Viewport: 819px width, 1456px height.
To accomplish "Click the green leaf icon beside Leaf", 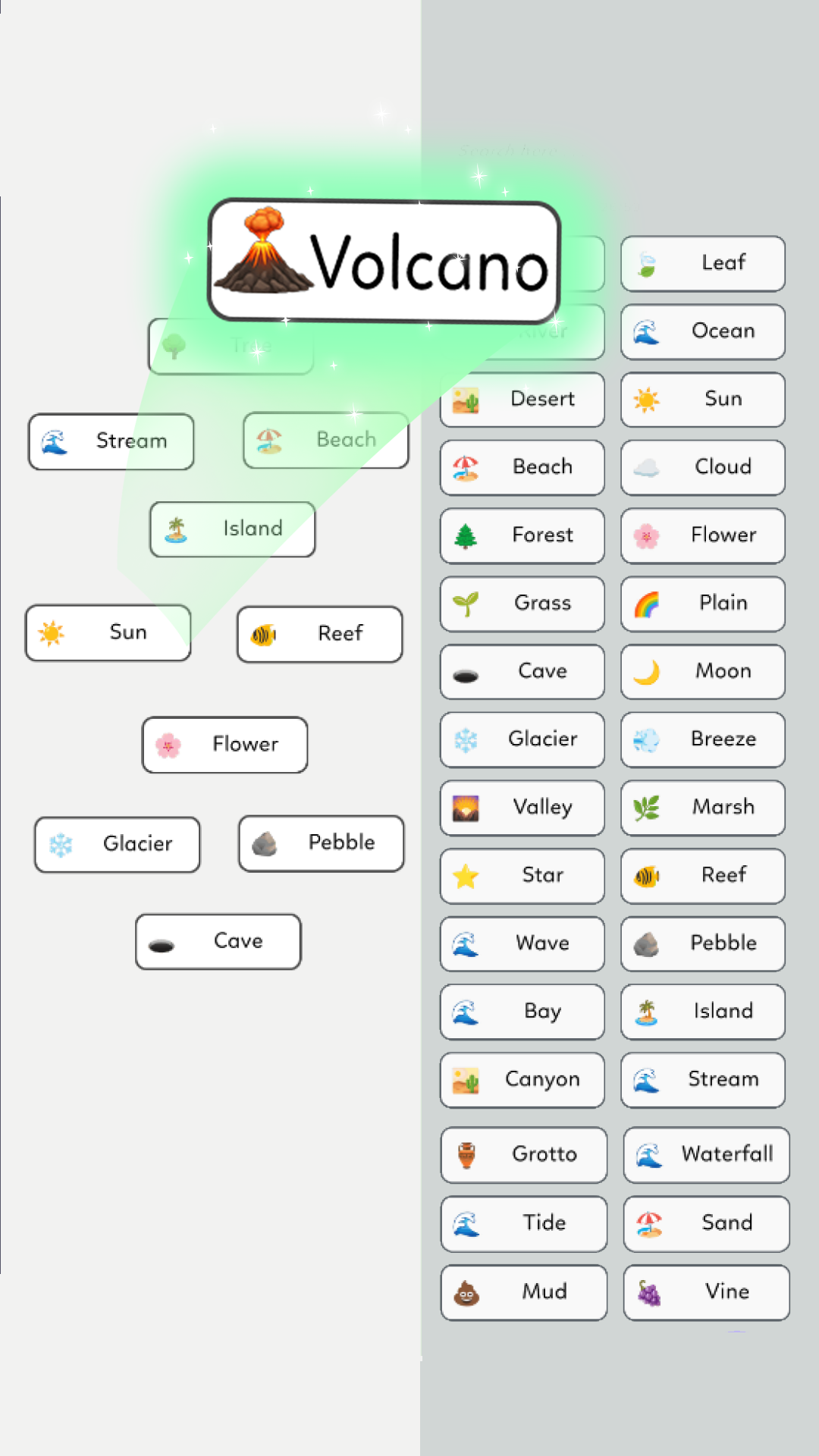I will 647,264.
